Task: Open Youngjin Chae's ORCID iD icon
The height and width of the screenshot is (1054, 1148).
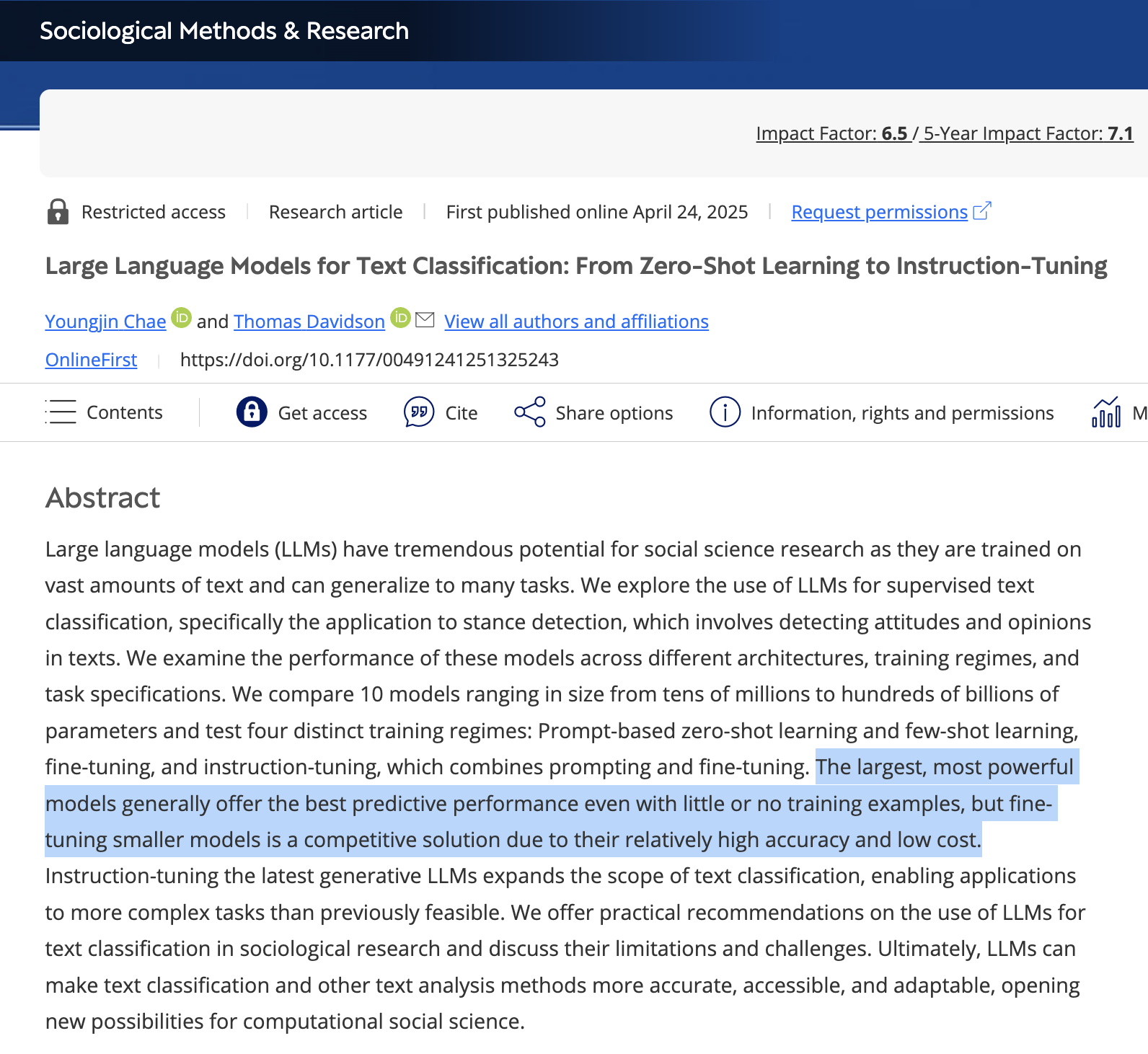Action: click(x=181, y=318)
